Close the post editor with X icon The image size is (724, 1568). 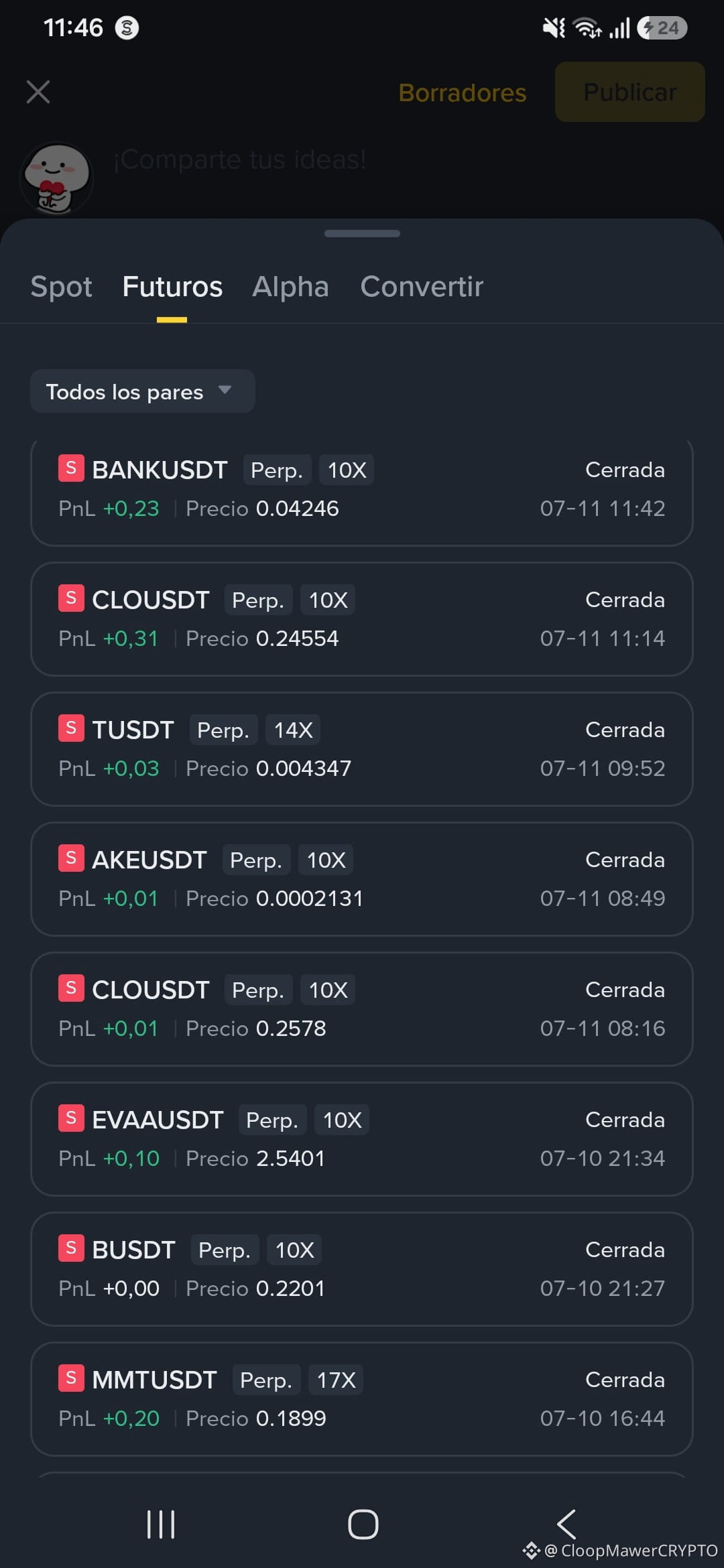point(38,92)
